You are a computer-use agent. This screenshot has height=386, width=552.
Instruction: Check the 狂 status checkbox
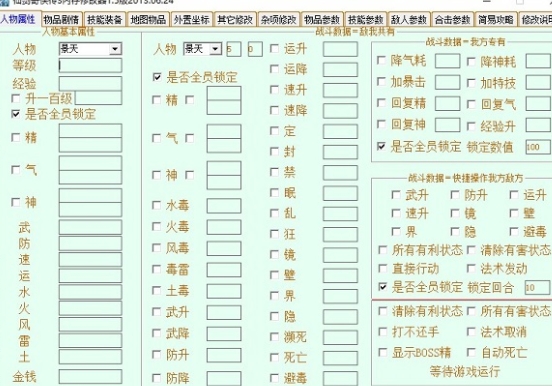pos(274,234)
